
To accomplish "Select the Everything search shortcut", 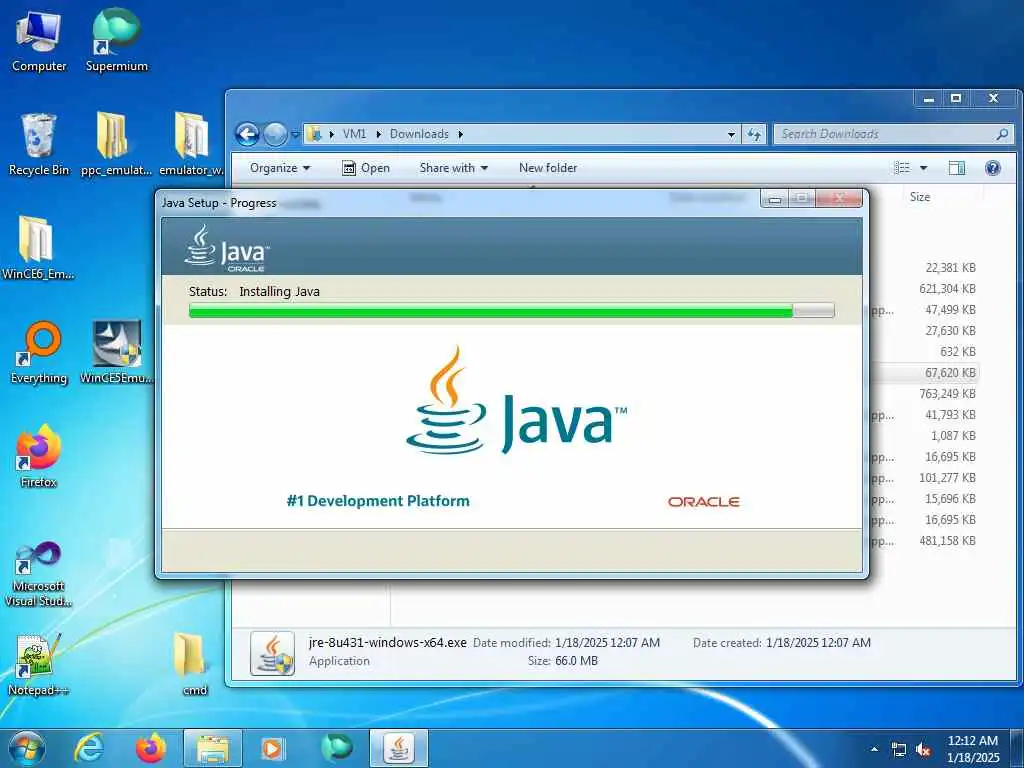I will click(x=39, y=352).
